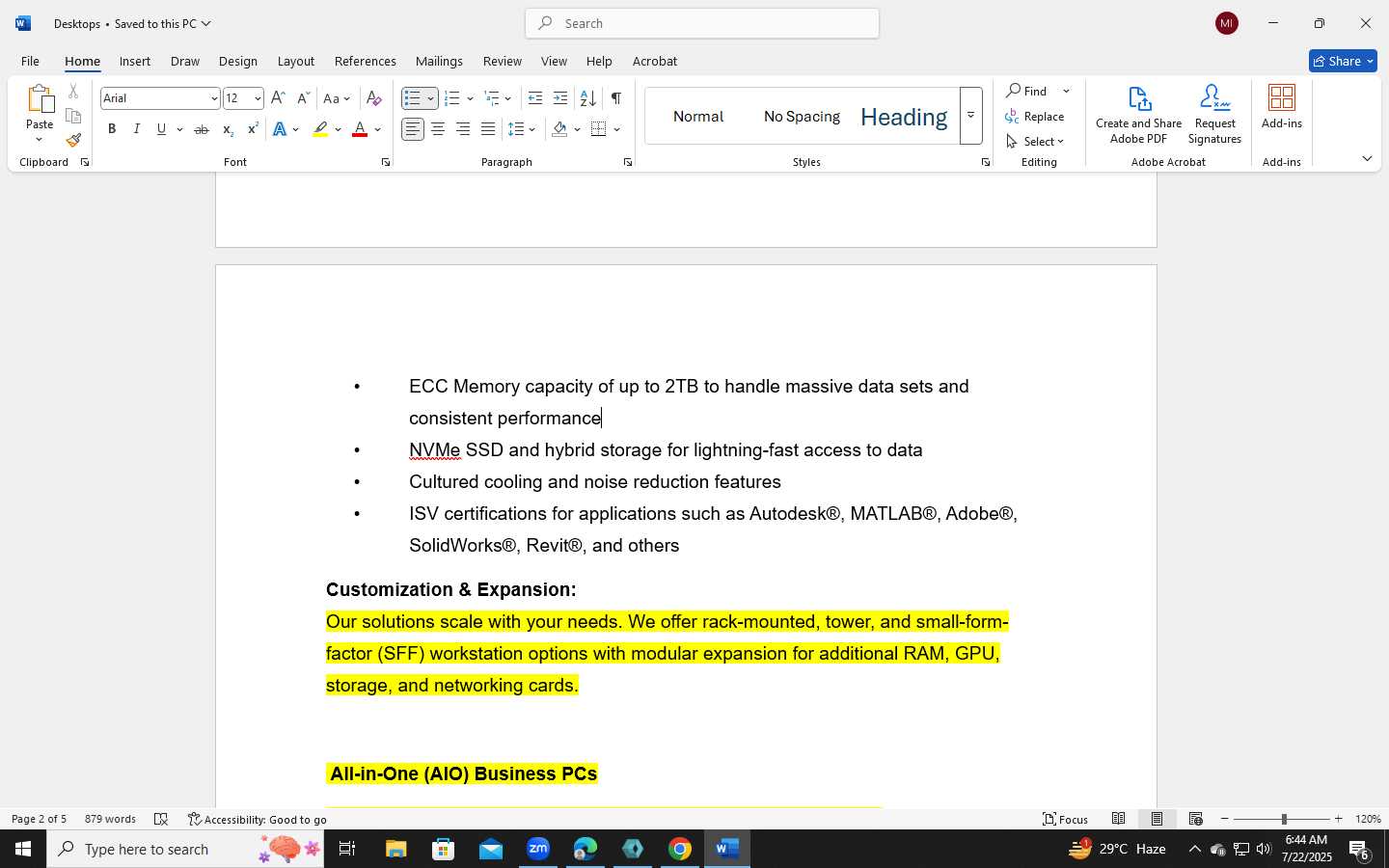This screenshot has width=1389, height=868.
Task: Apply red Font Color button
Action: [360, 129]
